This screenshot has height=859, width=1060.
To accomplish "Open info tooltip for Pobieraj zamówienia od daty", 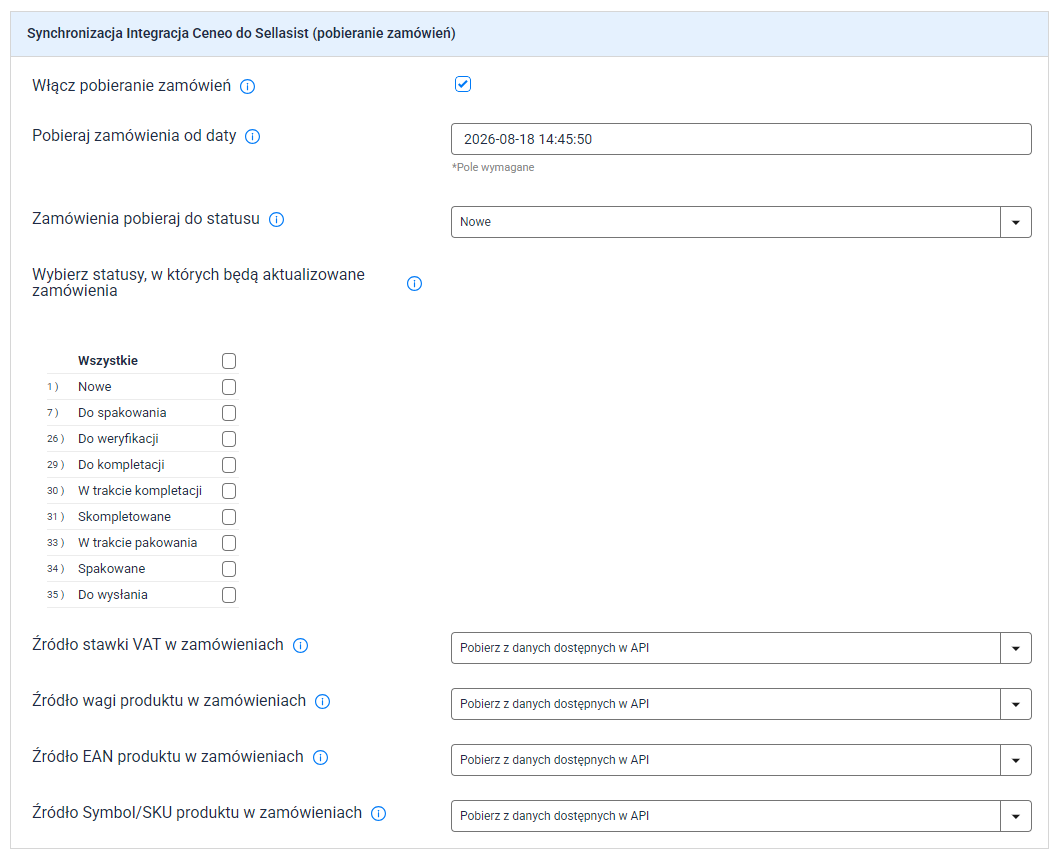I will click(x=252, y=137).
